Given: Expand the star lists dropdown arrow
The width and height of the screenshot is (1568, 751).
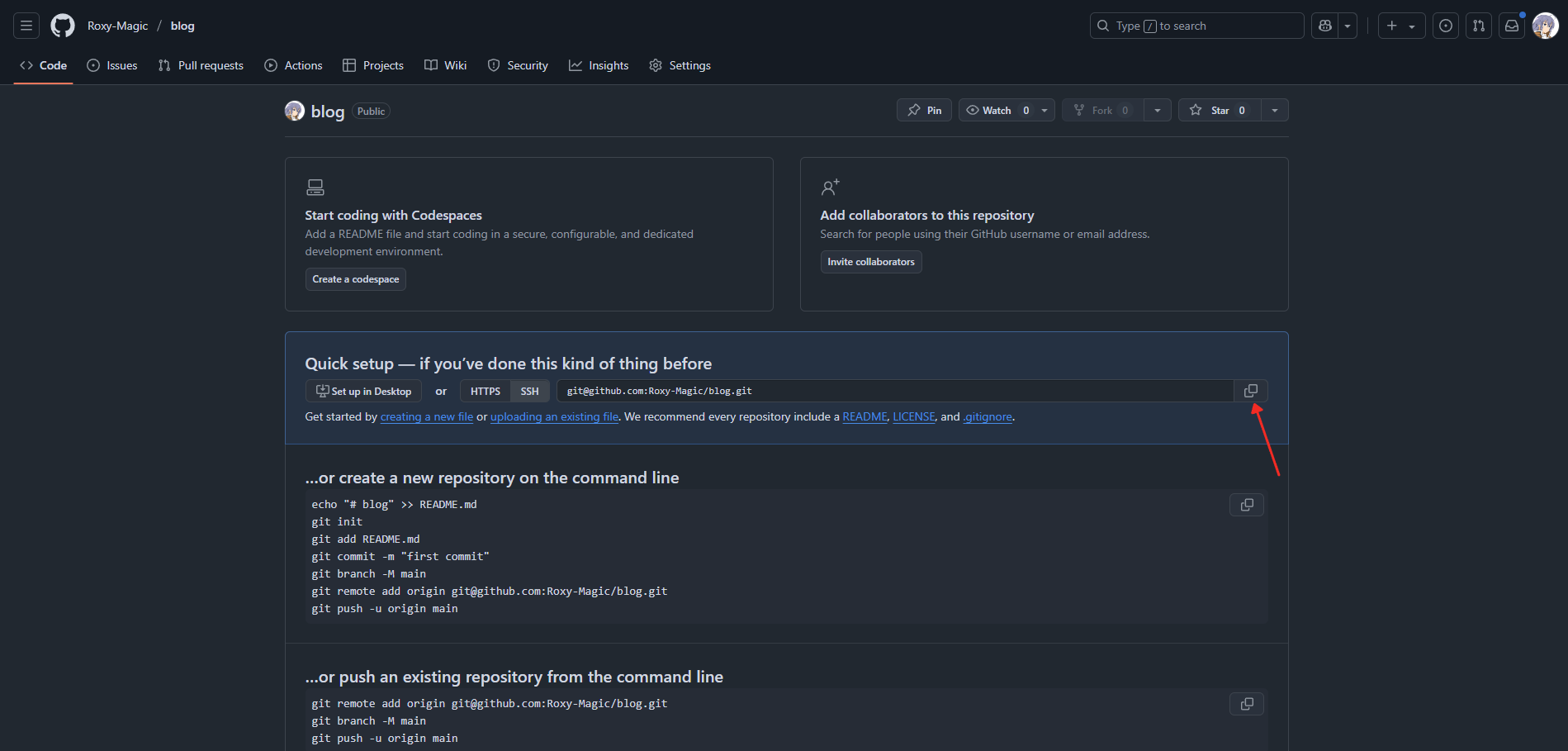Looking at the screenshot, I should point(1275,111).
